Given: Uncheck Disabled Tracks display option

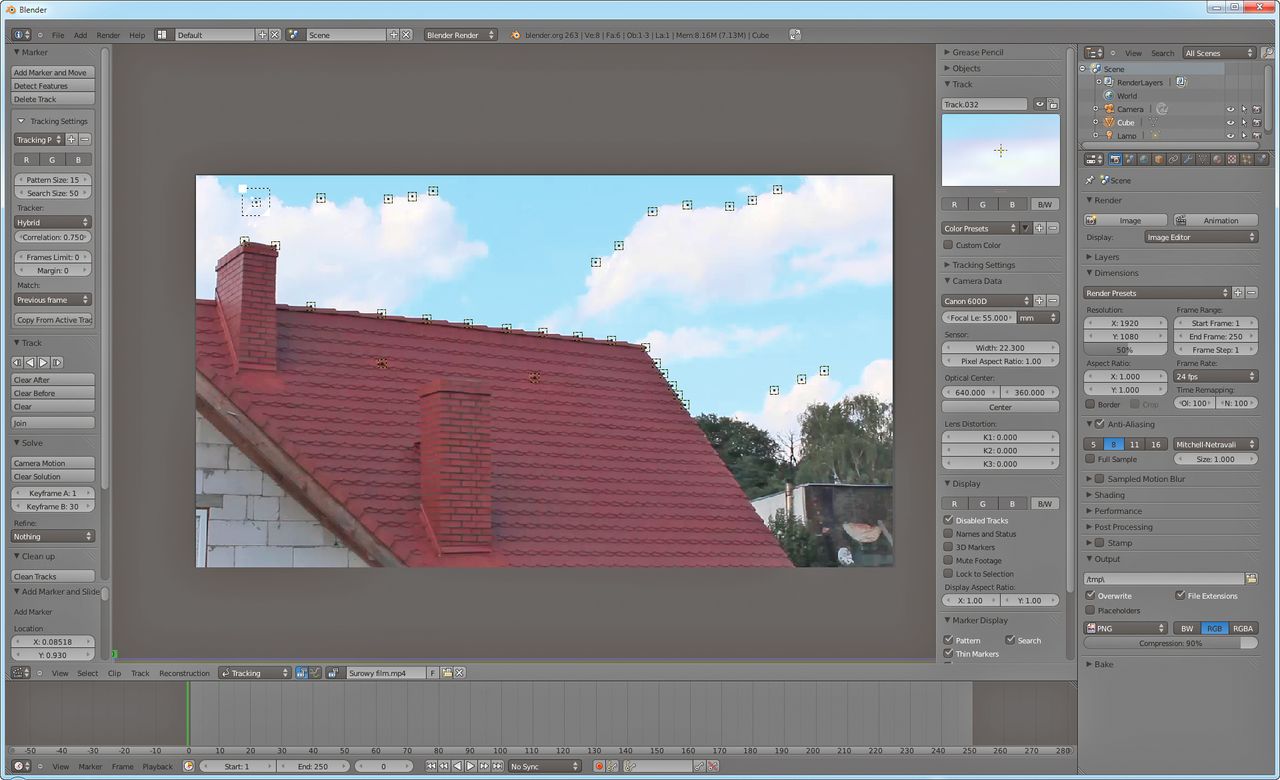Looking at the screenshot, I should (x=948, y=520).
